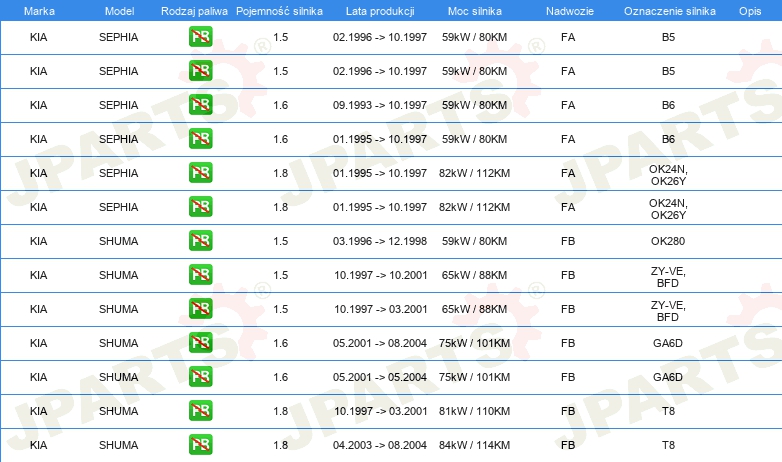Click the fuel icon in the SHUMA 84kW / 114KM row

(200, 445)
